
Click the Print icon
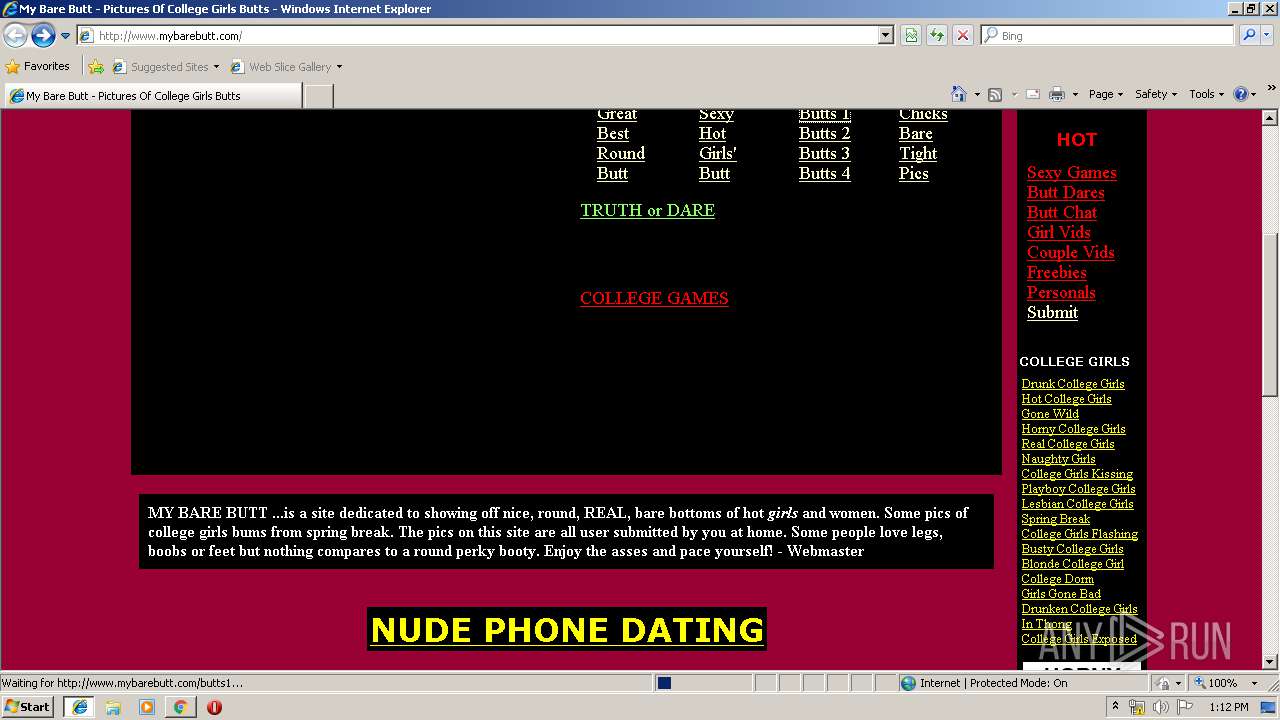(x=1057, y=94)
